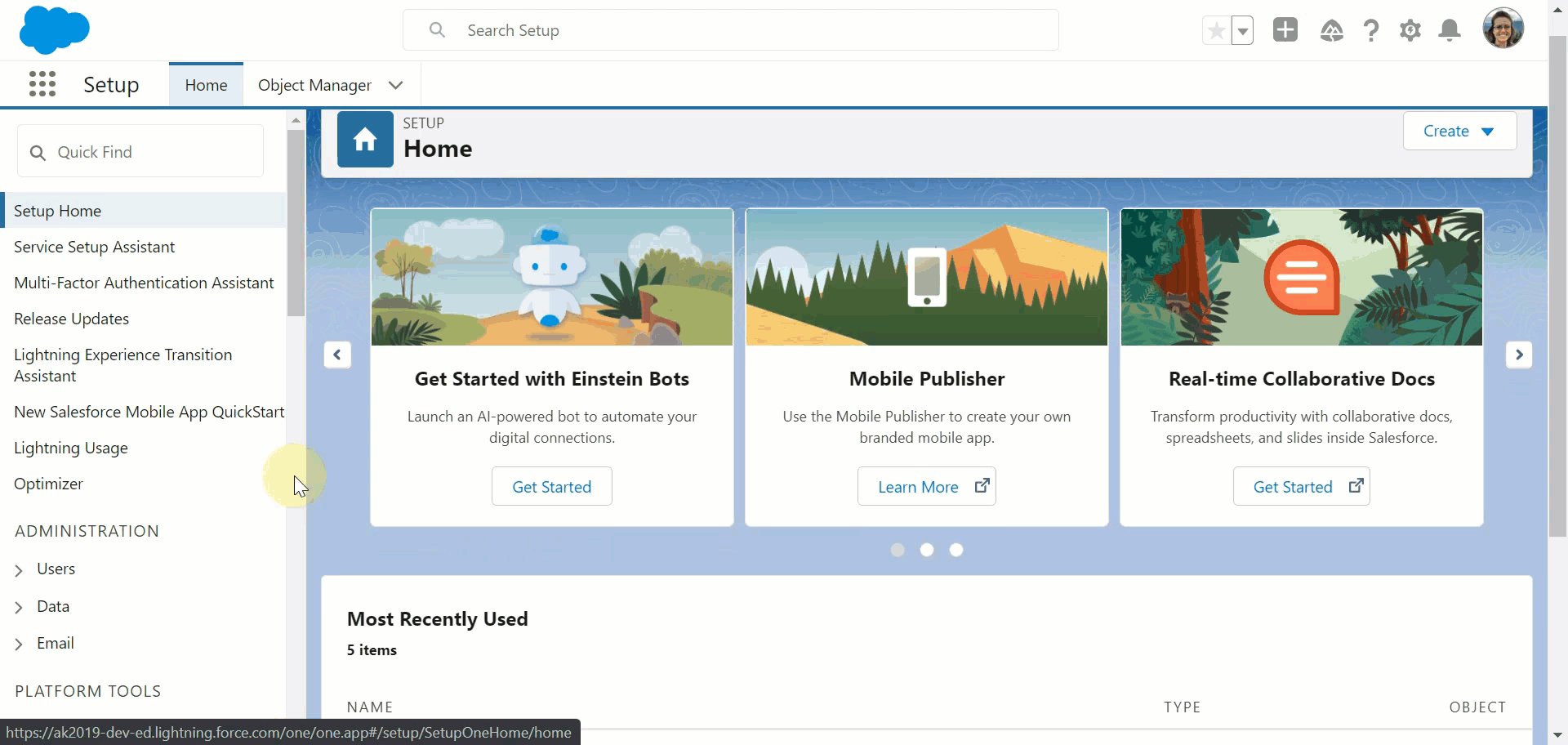Open the user profile avatar

tap(1503, 29)
